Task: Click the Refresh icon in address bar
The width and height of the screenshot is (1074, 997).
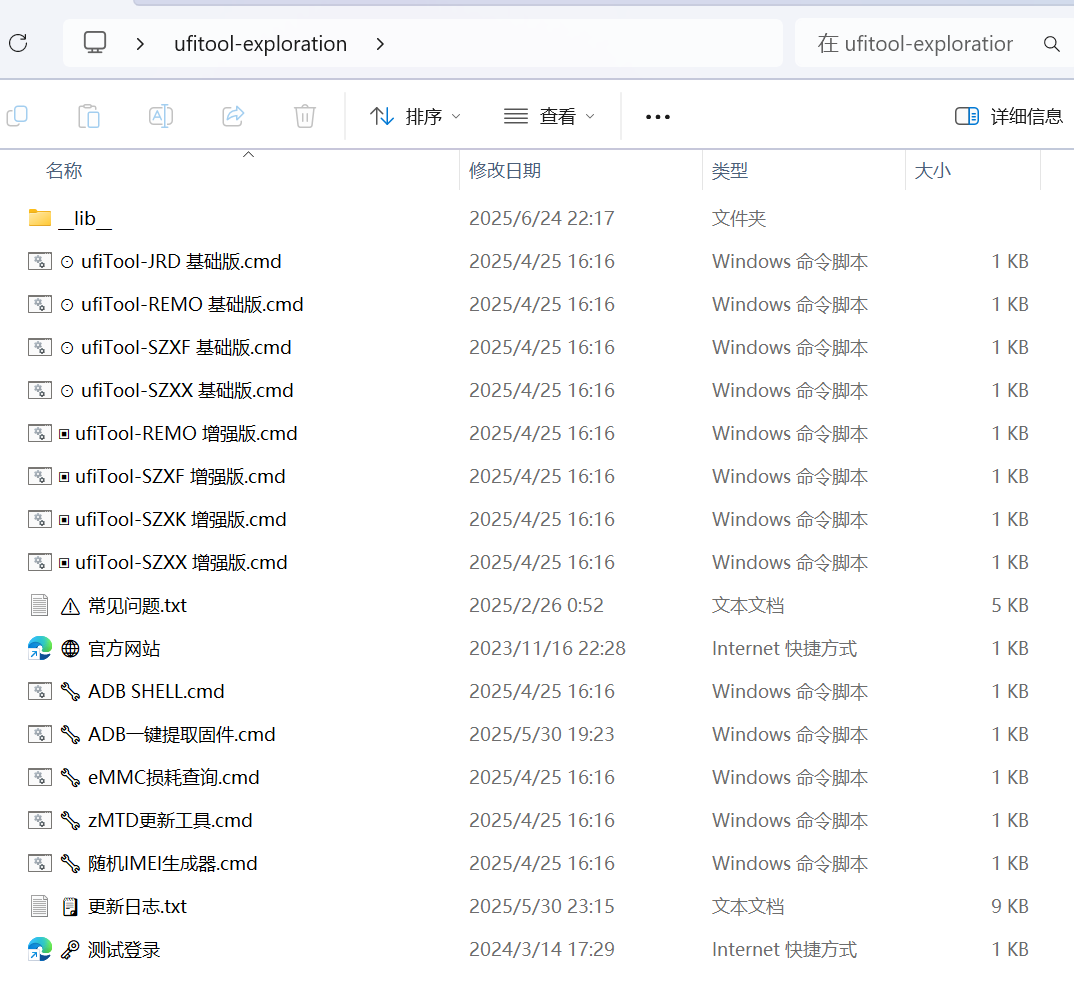Action: pos(18,43)
